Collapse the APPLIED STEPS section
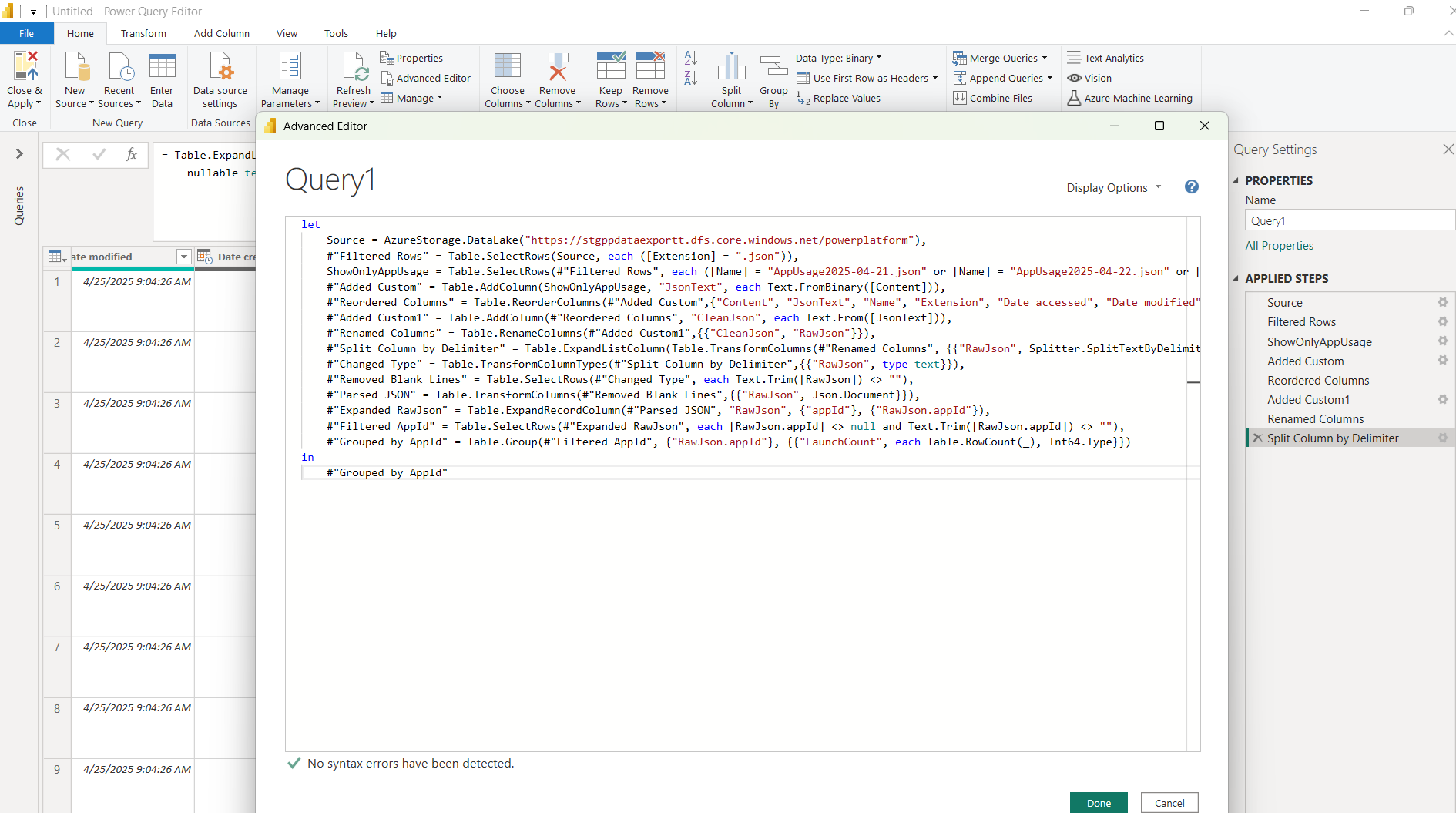 click(x=1236, y=279)
